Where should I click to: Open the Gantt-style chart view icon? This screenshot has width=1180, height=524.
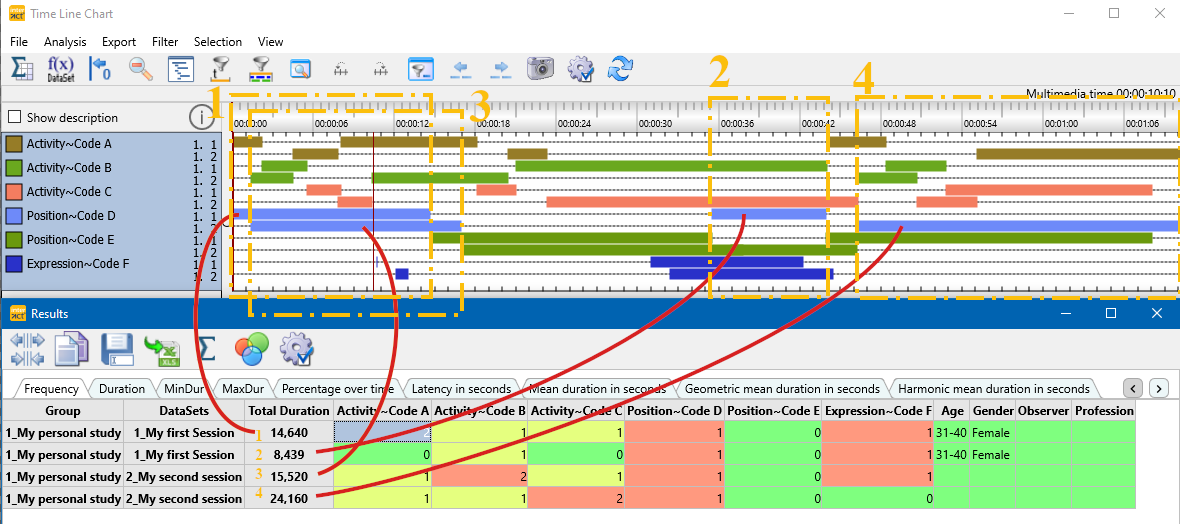pyautogui.click(x=181, y=69)
